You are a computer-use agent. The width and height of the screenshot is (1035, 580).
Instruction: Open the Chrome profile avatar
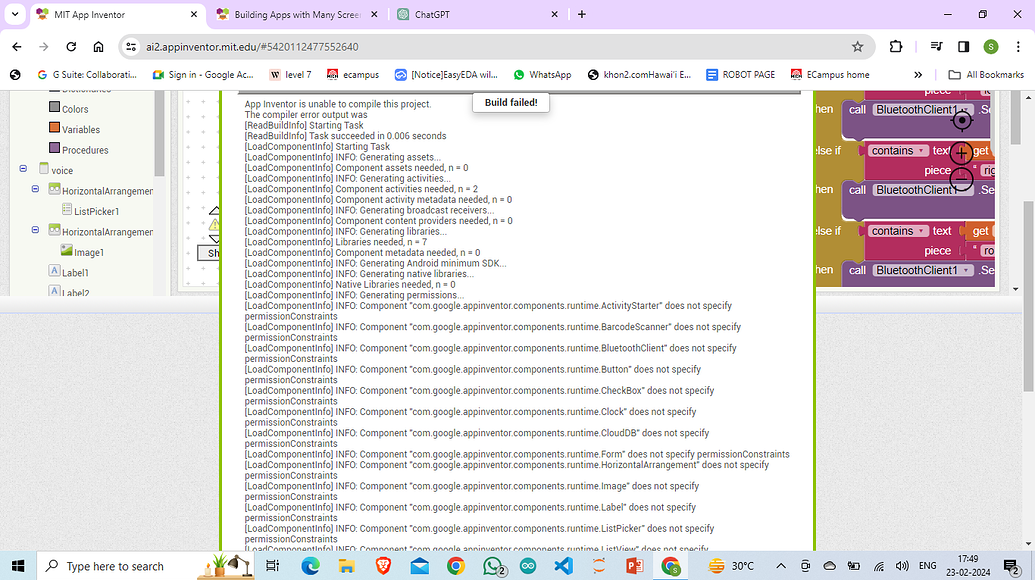pos(991,47)
